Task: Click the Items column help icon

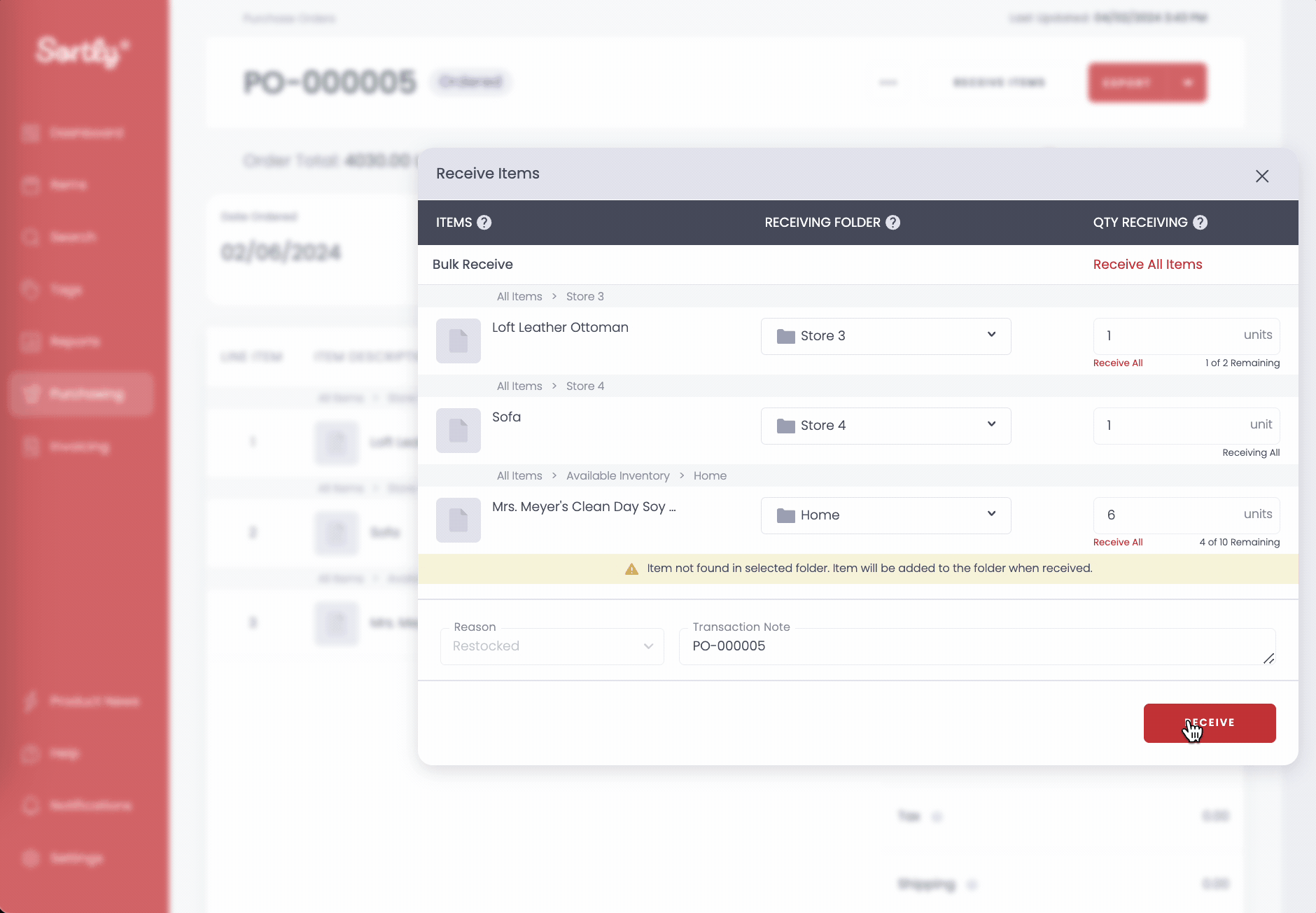Action: [x=484, y=222]
